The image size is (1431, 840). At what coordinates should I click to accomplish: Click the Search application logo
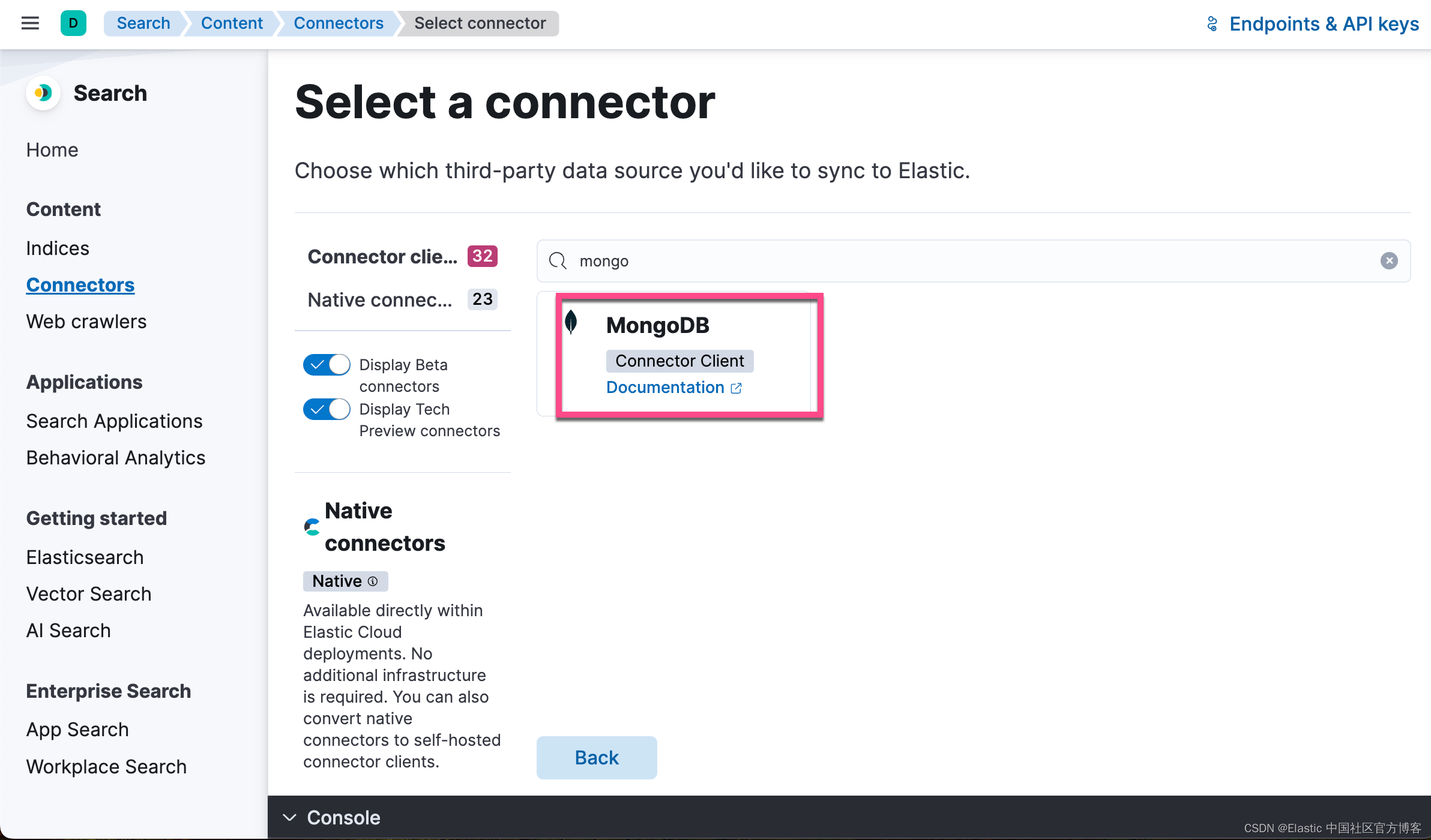point(44,93)
